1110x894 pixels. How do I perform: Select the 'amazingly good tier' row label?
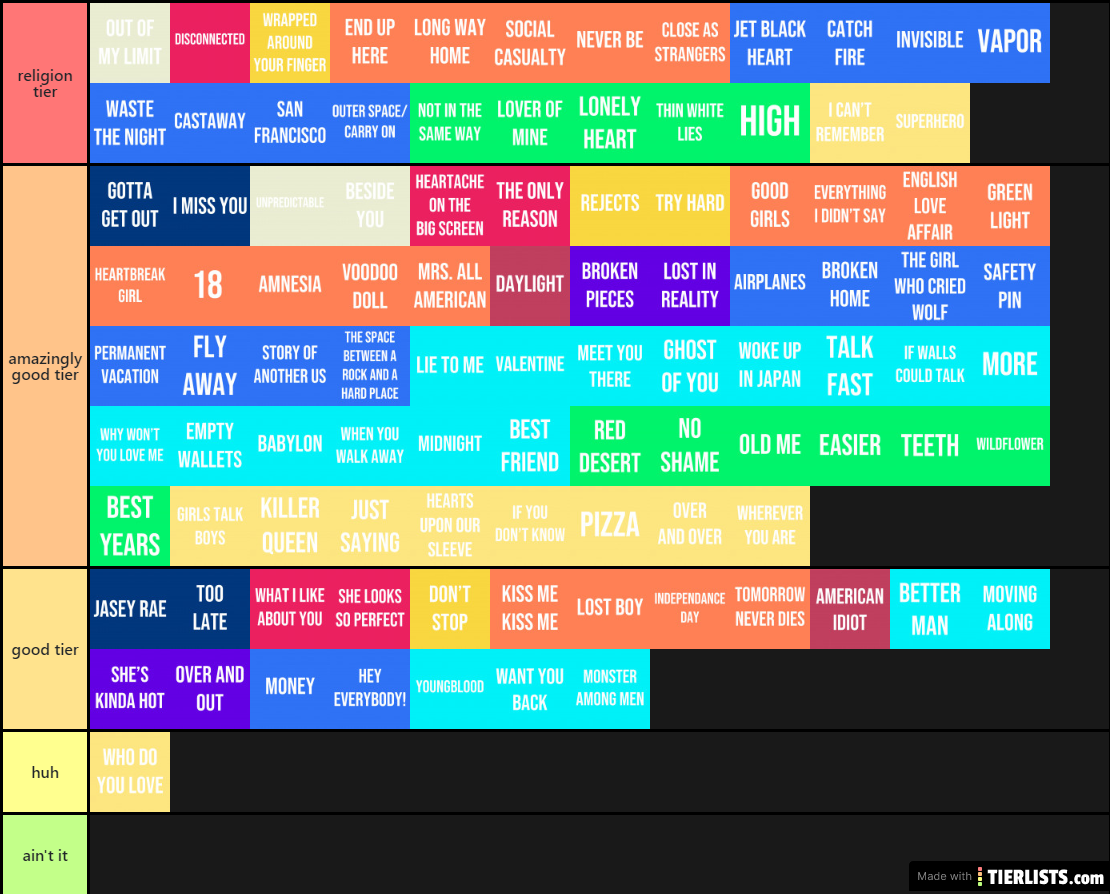45,367
